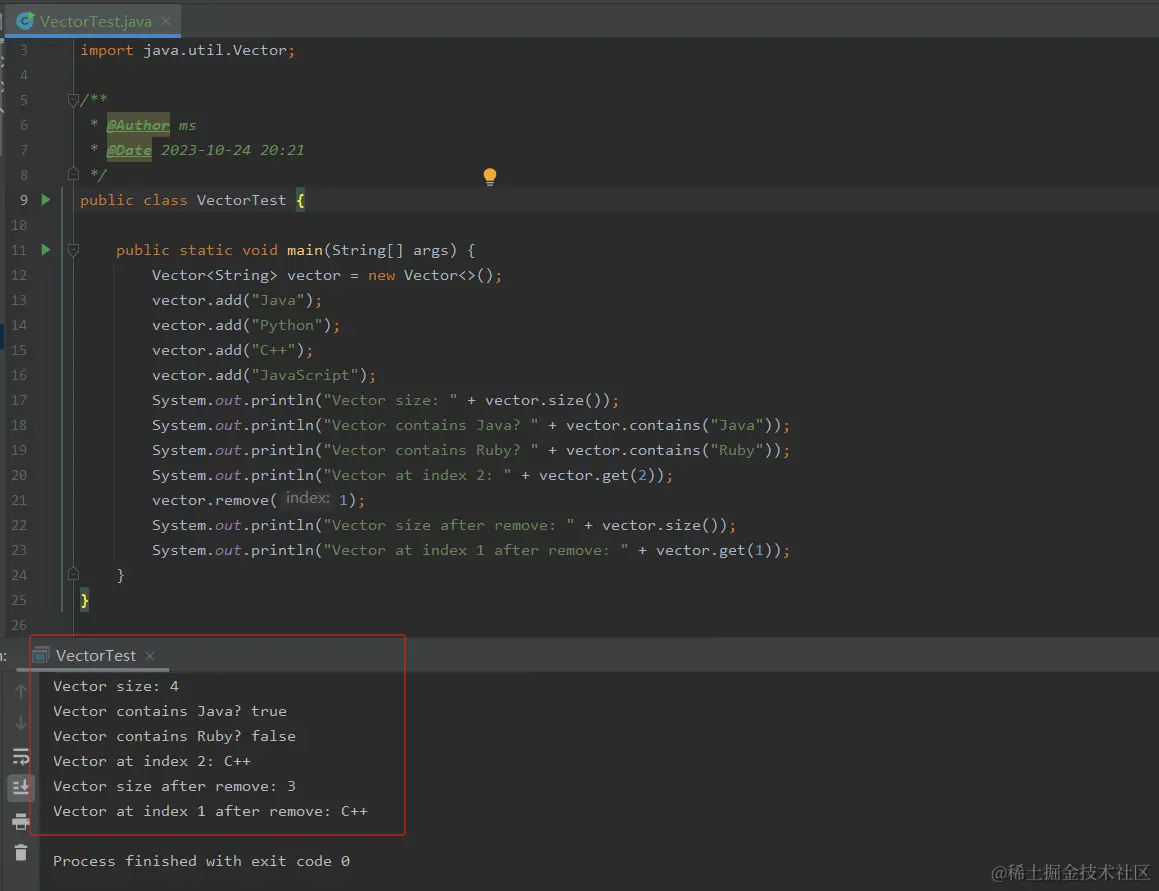Click the console line 'Vector size: 4'

tap(115, 686)
